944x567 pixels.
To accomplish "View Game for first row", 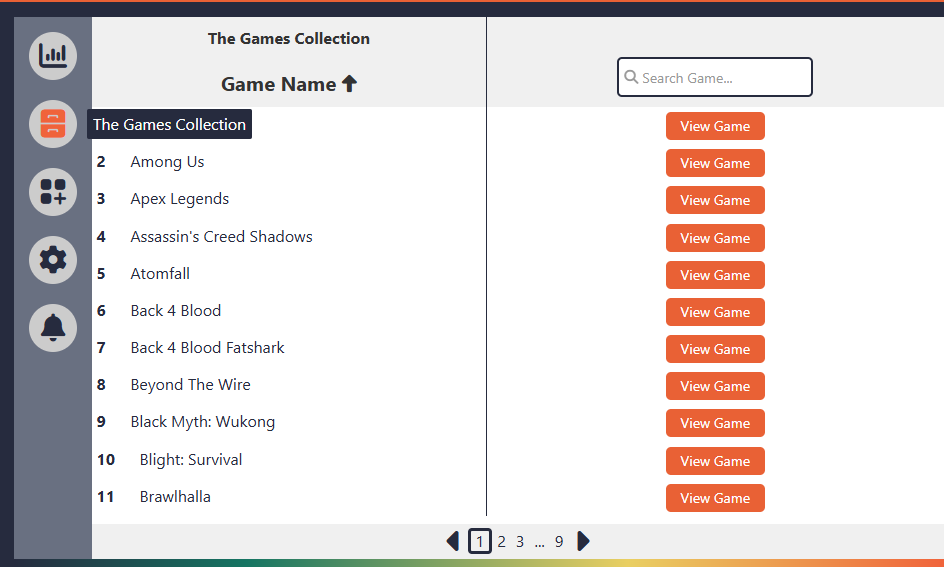I will (x=715, y=126).
